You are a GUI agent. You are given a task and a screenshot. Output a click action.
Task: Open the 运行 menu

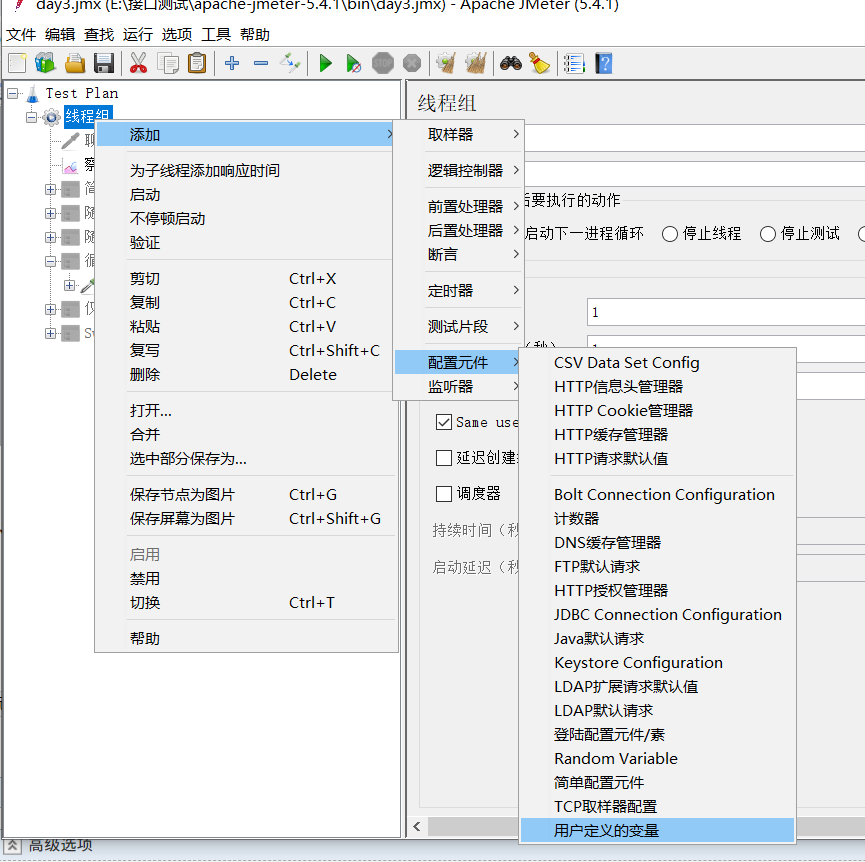tap(137, 35)
